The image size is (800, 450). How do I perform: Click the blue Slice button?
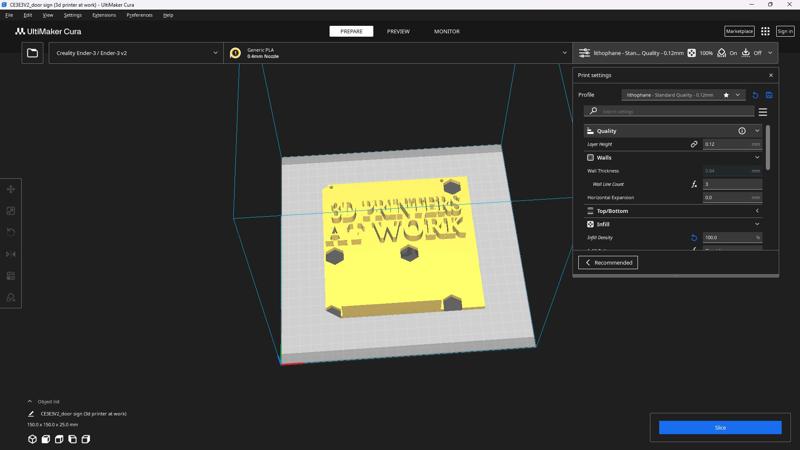720,428
